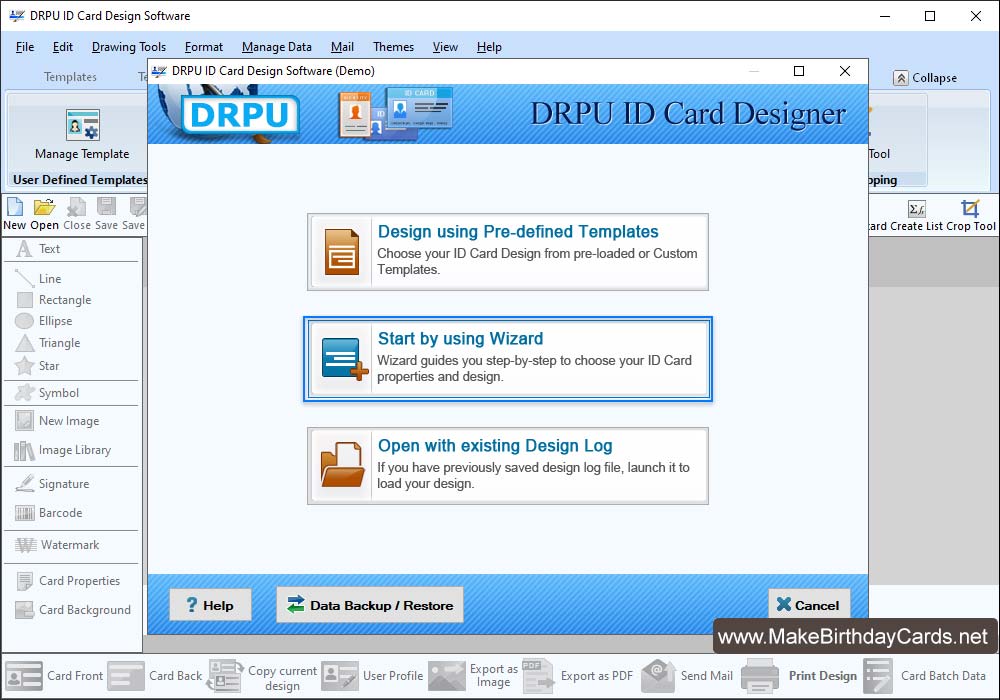
Task: Choose Design using Pre-defined Templates
Action: 508,252
